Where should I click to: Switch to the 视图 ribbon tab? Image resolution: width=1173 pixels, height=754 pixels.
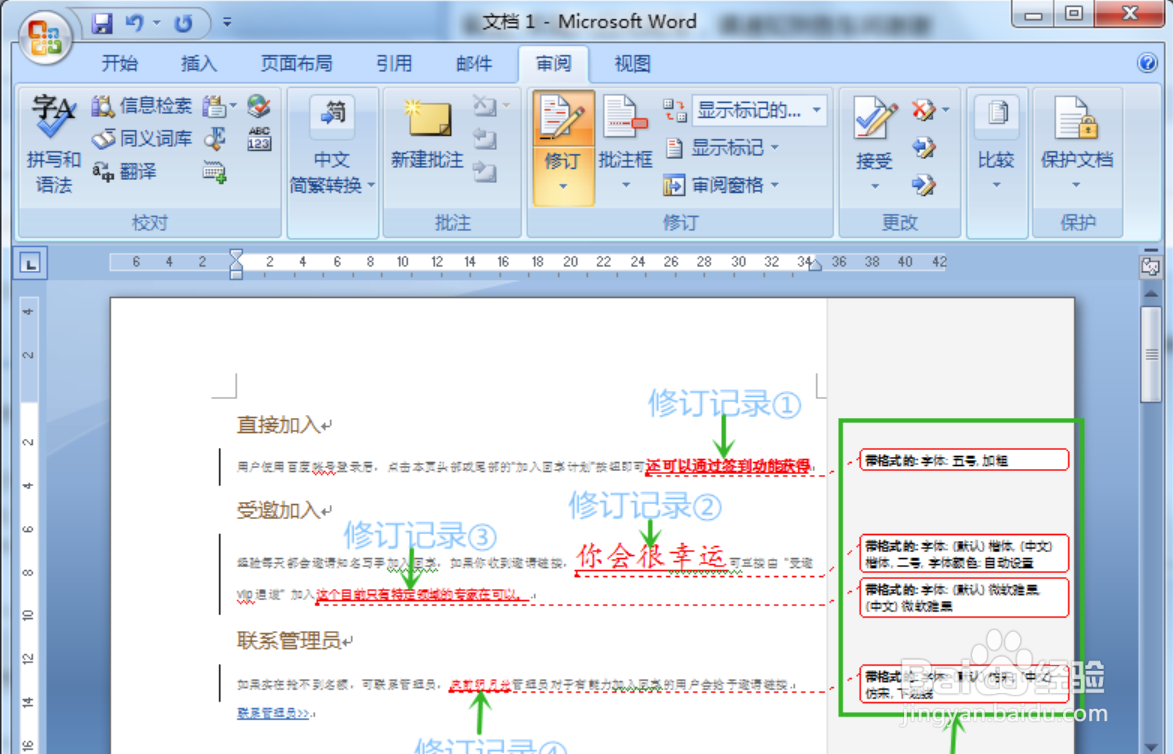coord(632,63)
